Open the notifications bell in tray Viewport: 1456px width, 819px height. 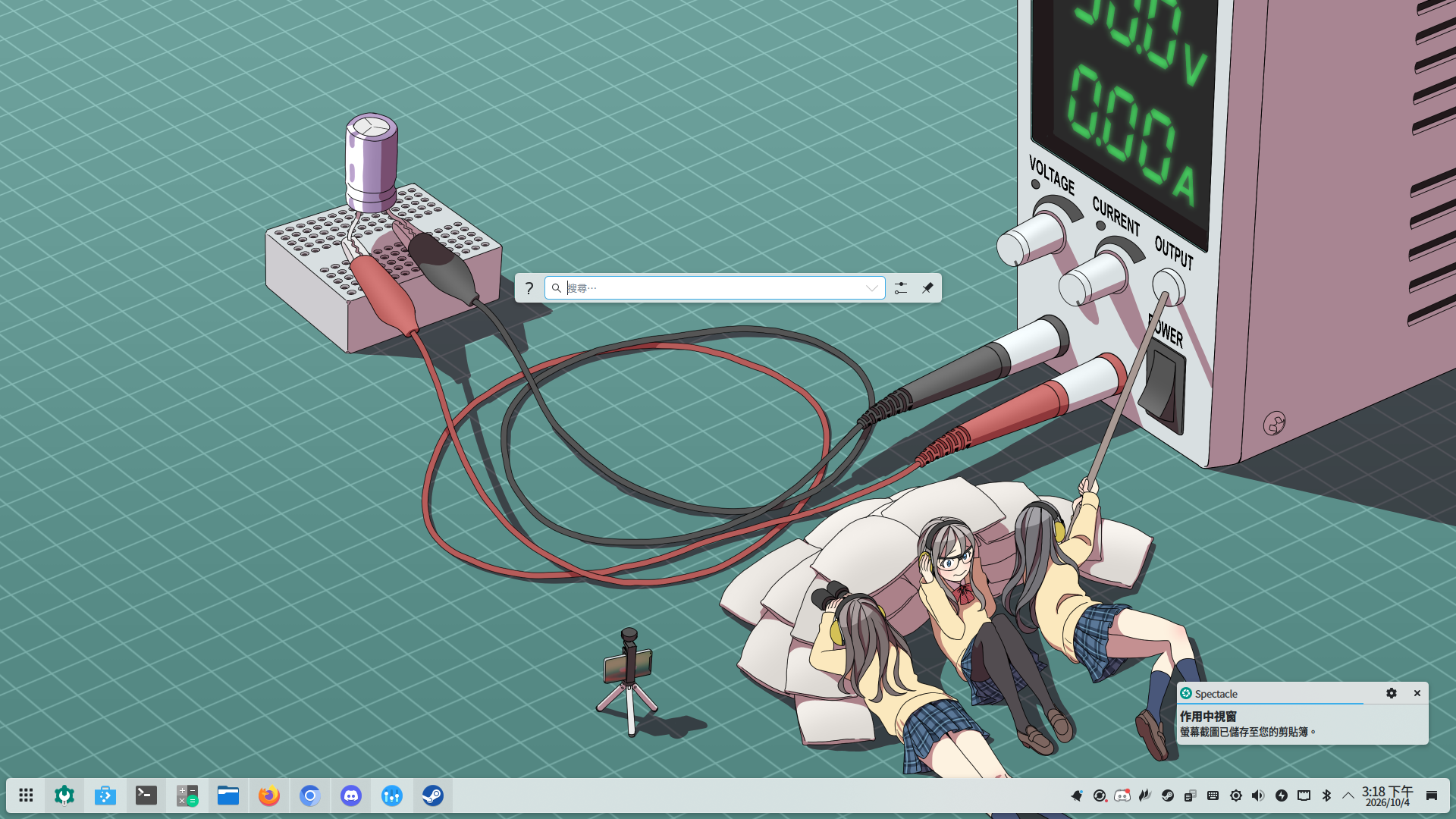[1077, 795]
